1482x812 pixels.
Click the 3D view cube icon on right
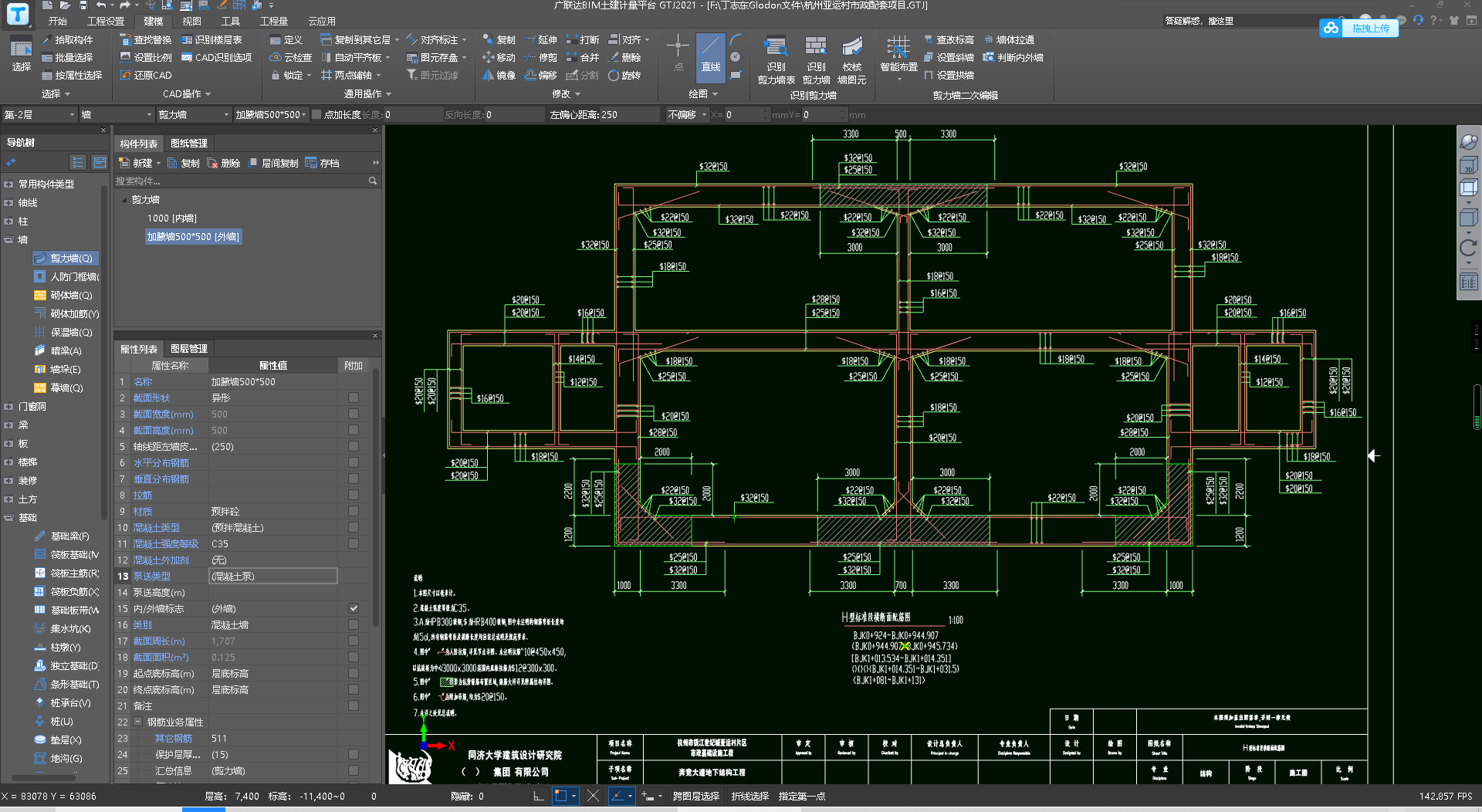1468,164
